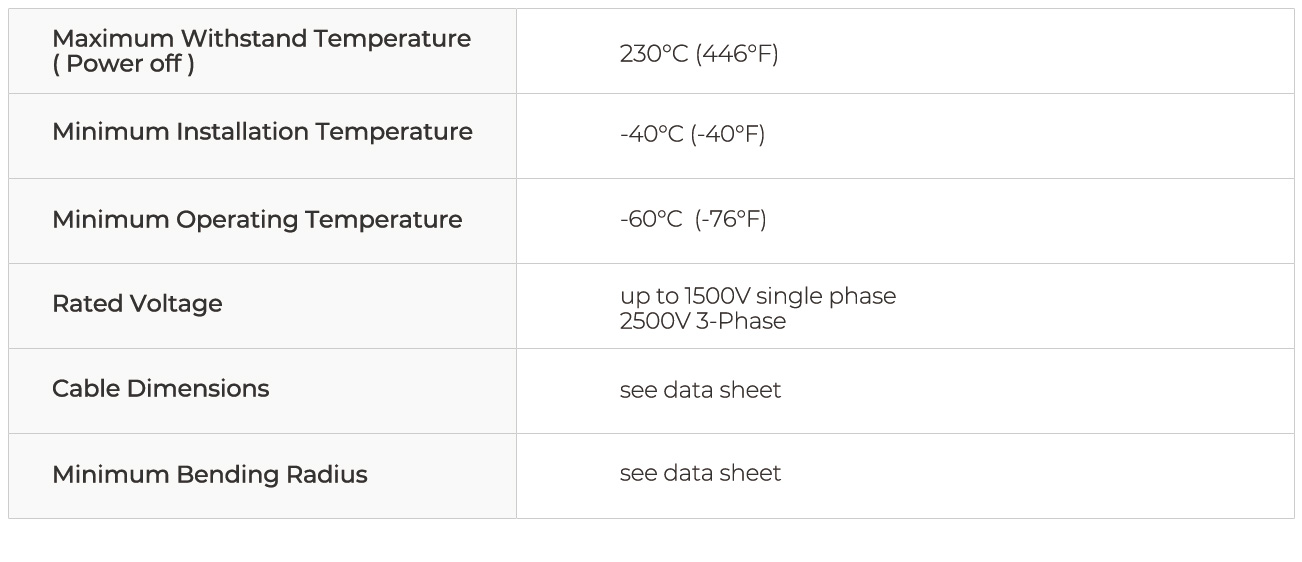This screenshot has height=562, width=1302.
Task: Open "see data sheet" for Cable Dimensions
Action: [700, 390]
